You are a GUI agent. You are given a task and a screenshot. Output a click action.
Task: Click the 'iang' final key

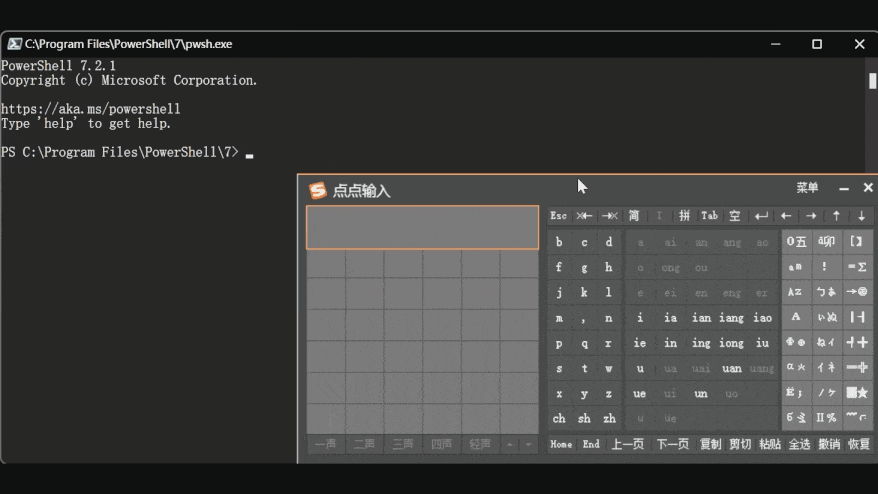click(731, 318)
